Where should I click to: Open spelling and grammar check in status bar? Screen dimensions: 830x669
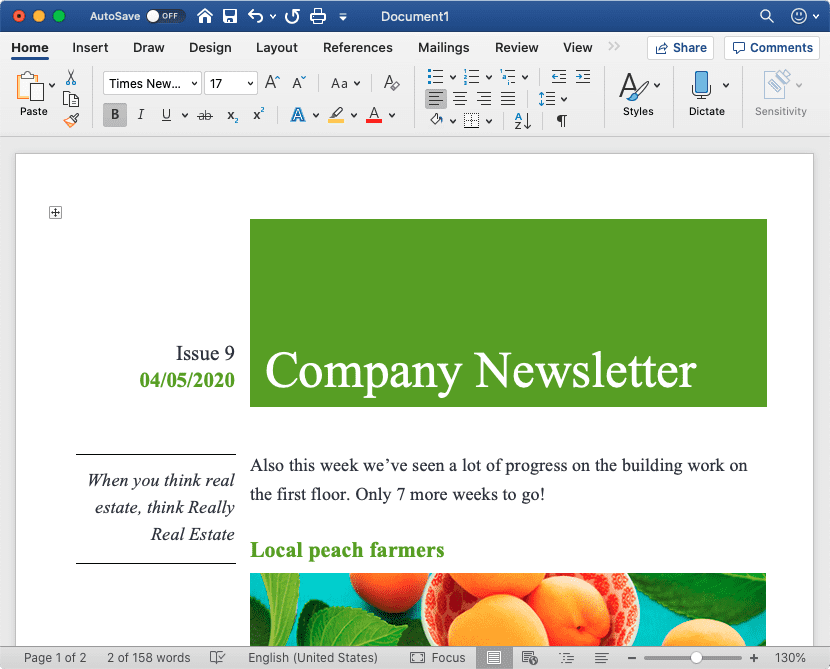pos(217,657)
